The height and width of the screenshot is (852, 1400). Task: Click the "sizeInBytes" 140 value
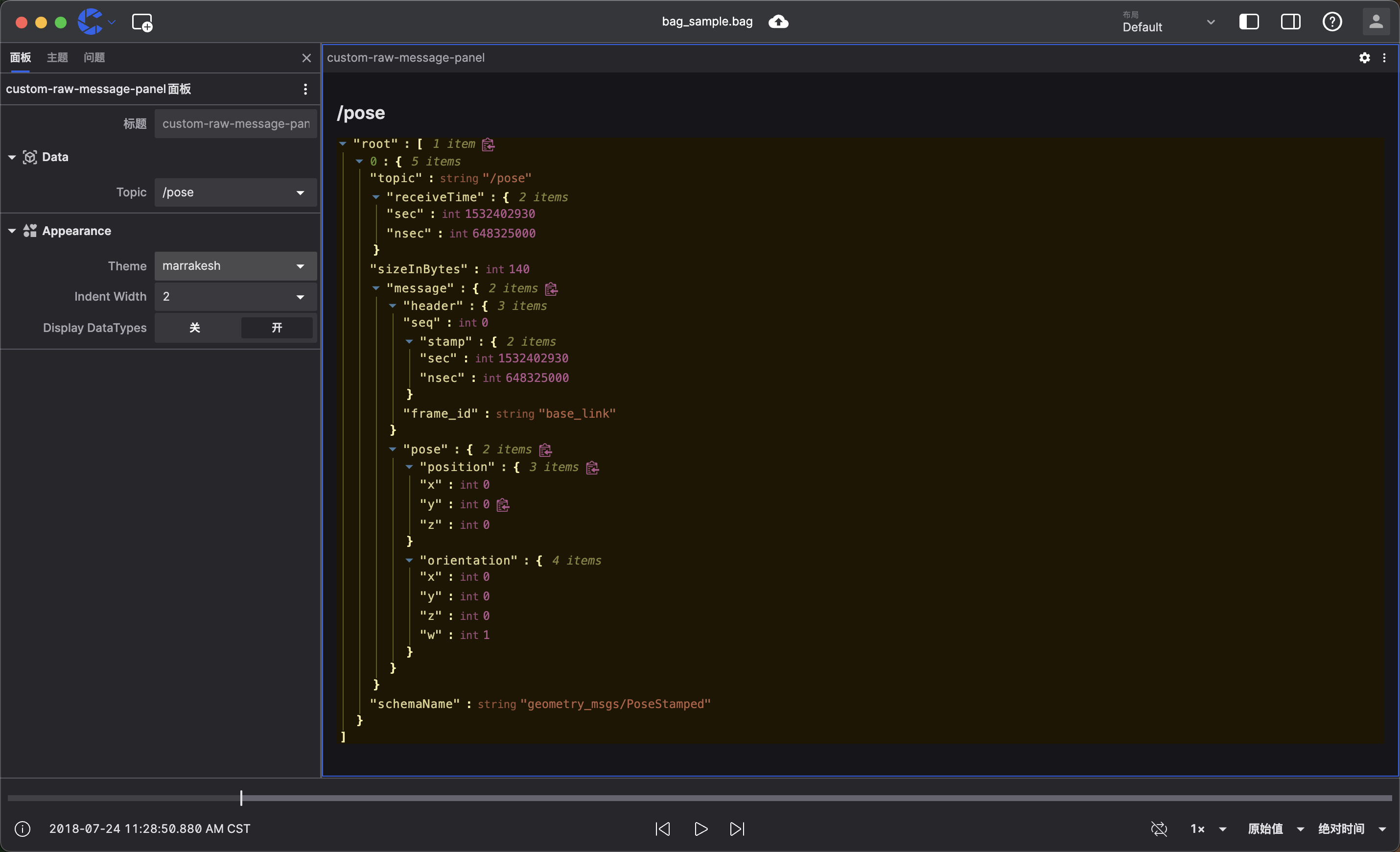[519, 269]
